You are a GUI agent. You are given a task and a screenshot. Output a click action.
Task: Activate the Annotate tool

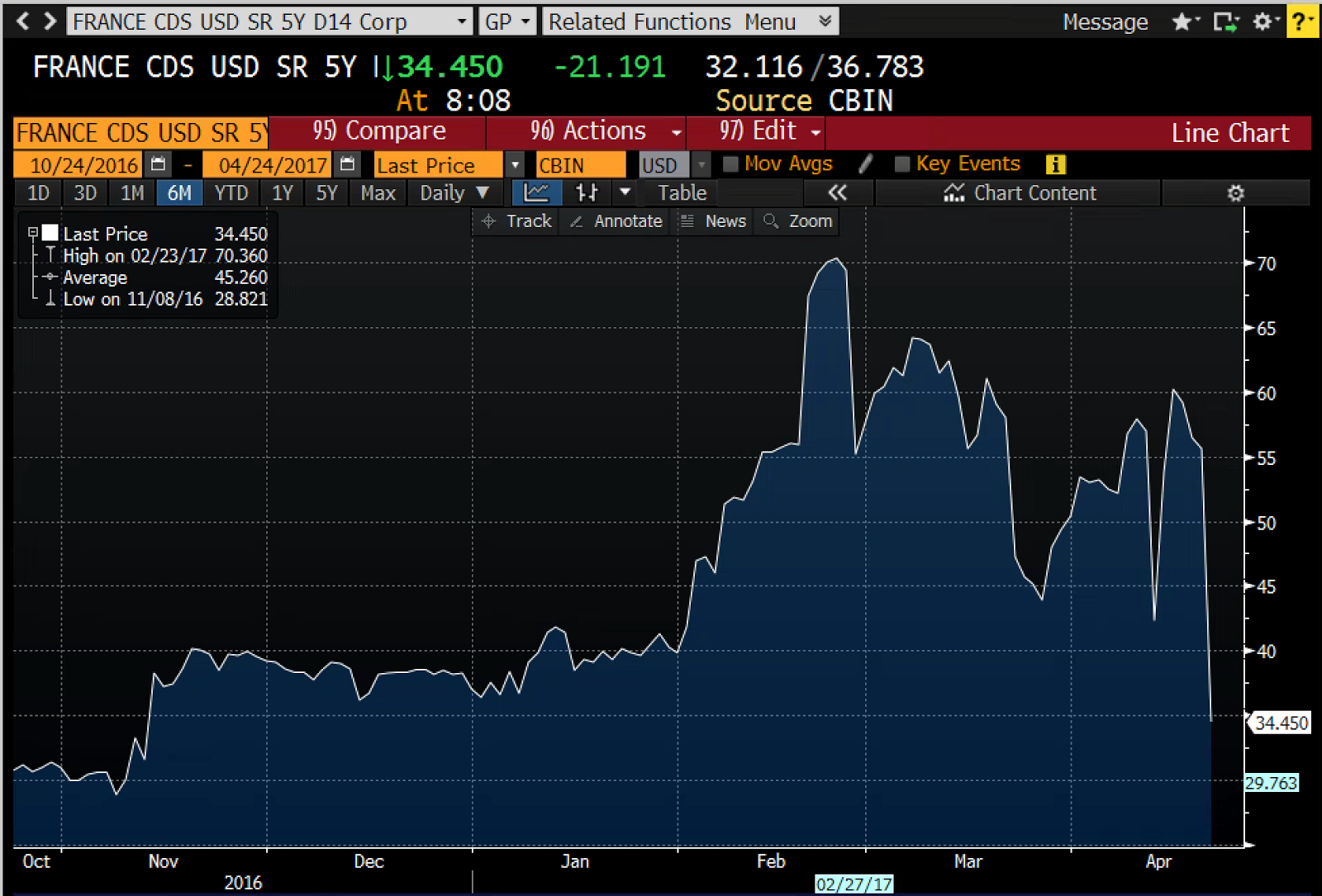pos(616,221)
